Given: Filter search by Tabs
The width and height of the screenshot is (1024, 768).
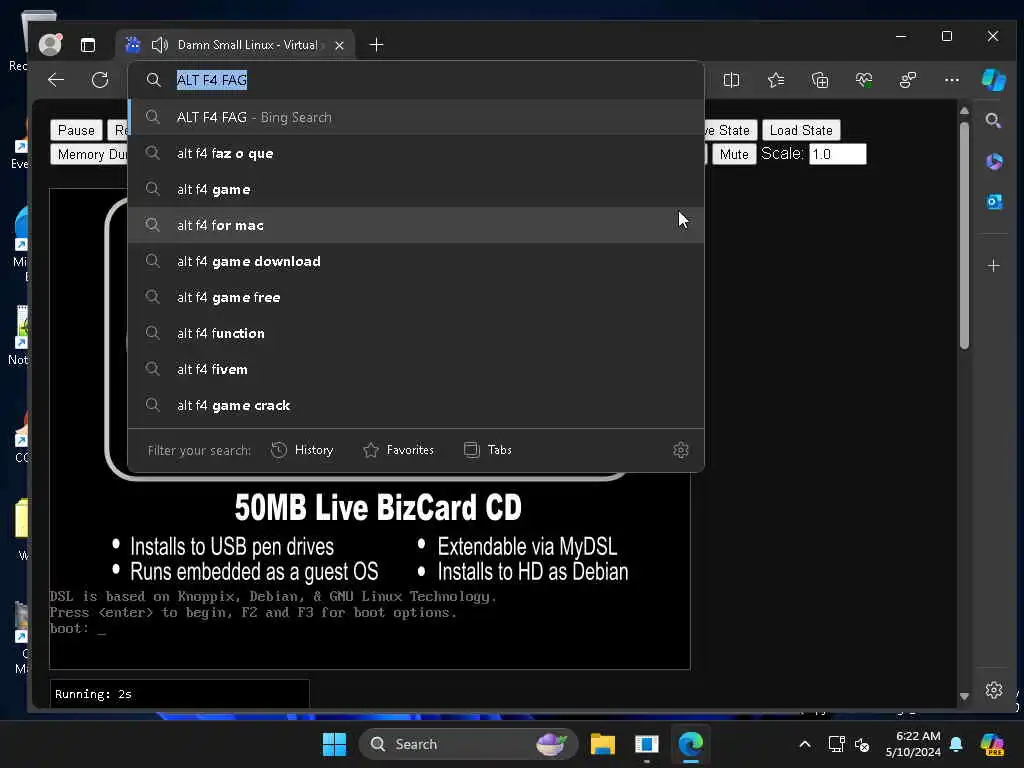Looking at the screenshot, I should (x=488, y=450).
